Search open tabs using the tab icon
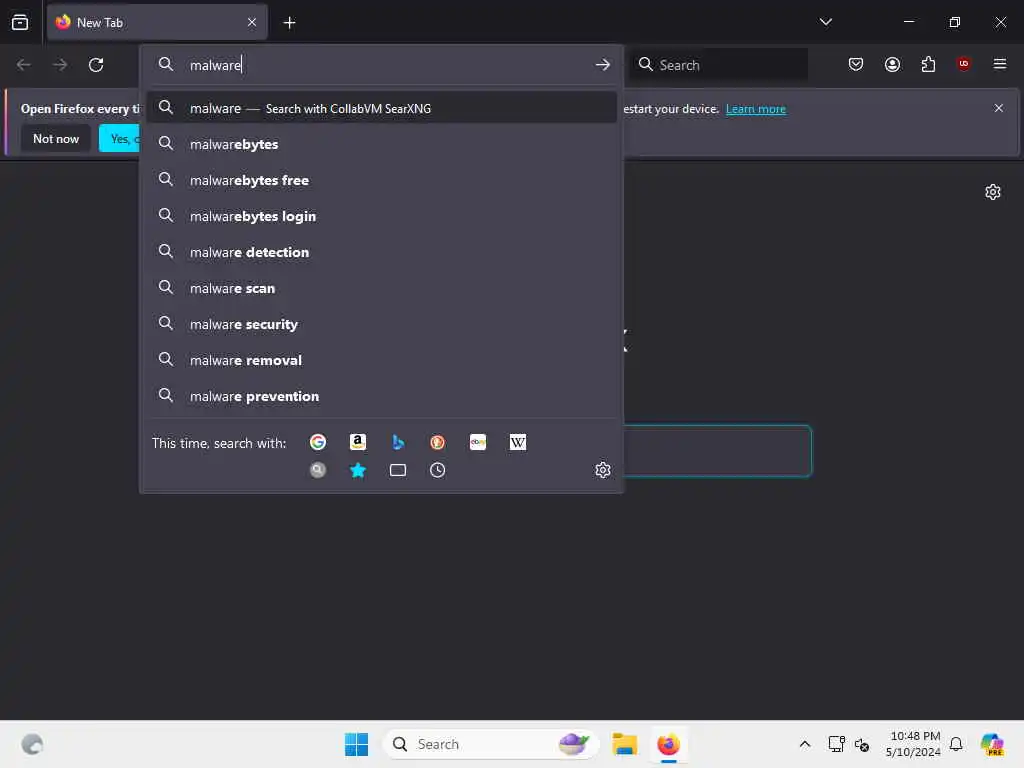 click(398, 470)
